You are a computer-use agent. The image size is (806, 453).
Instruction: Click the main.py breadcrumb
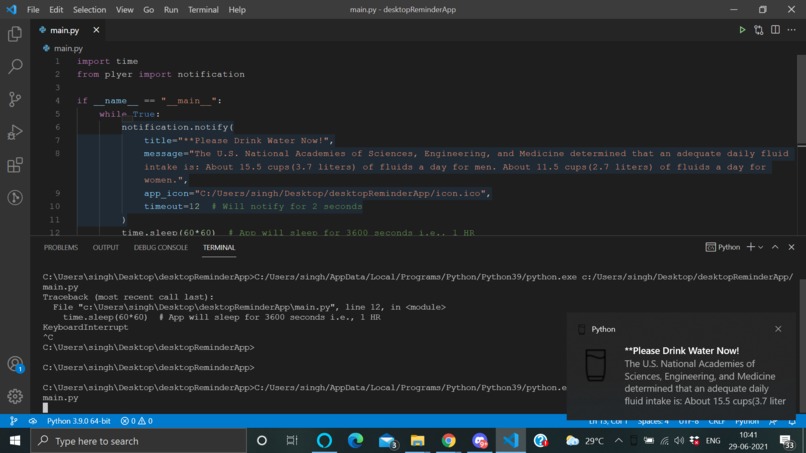[x=68, y=48]
